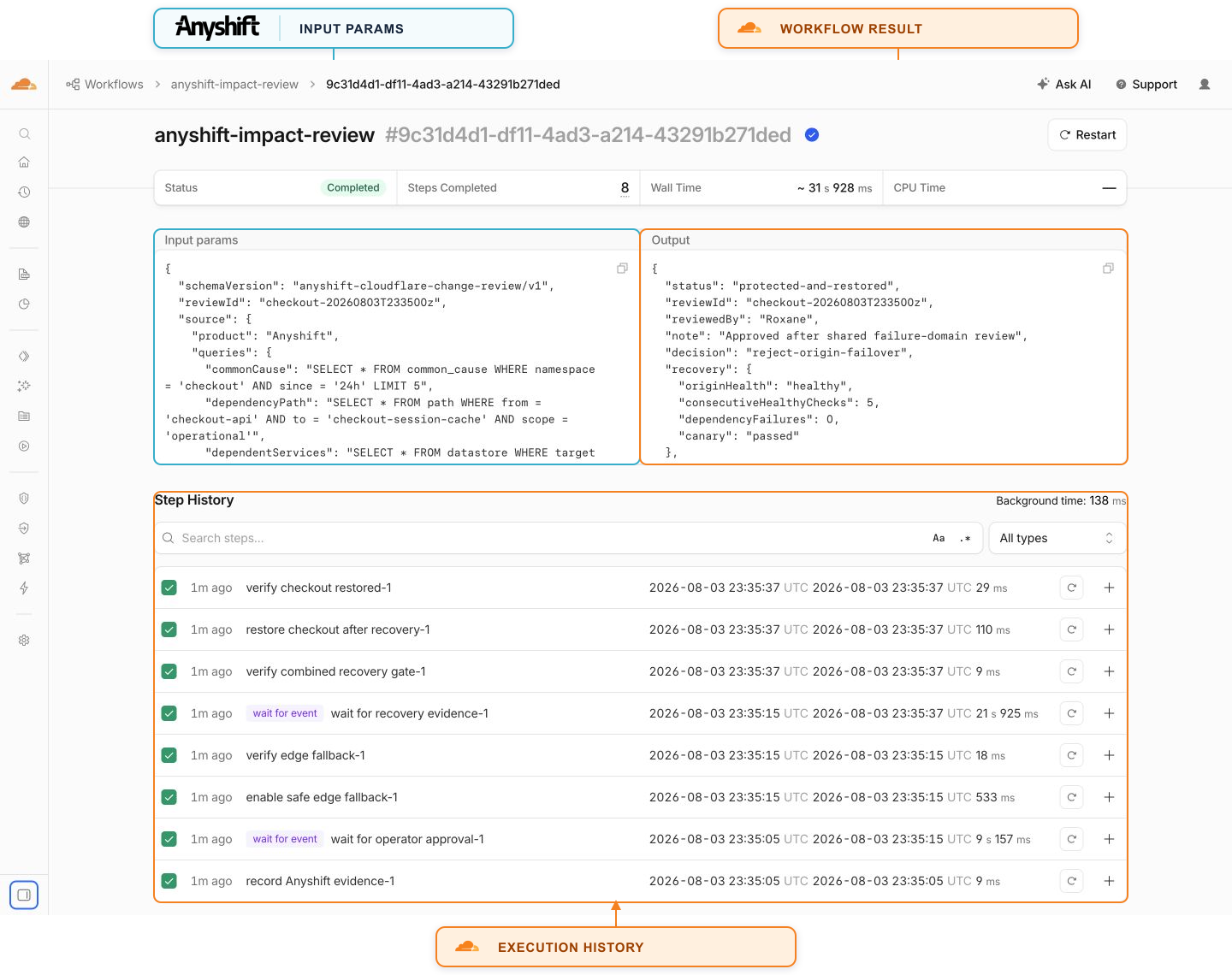Open the play-circle media icon in sidebar

(x=24, y=446)
